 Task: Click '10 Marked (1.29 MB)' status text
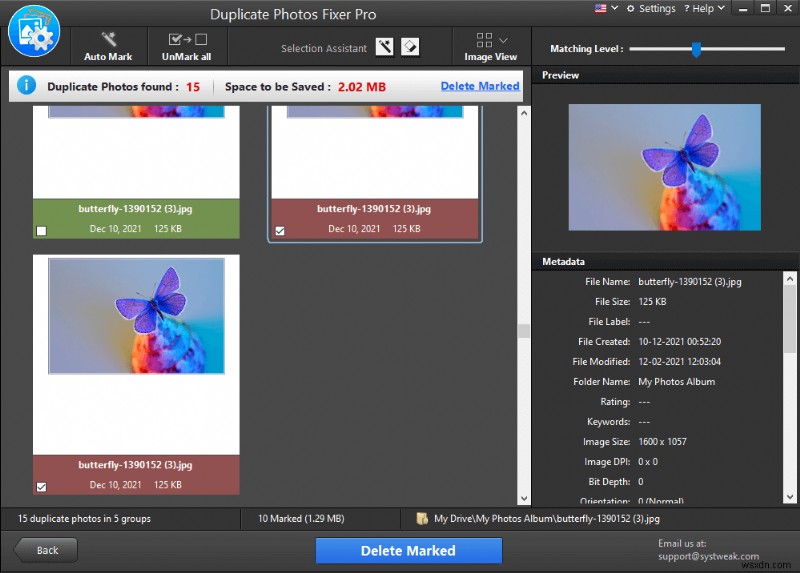(301, 519)
